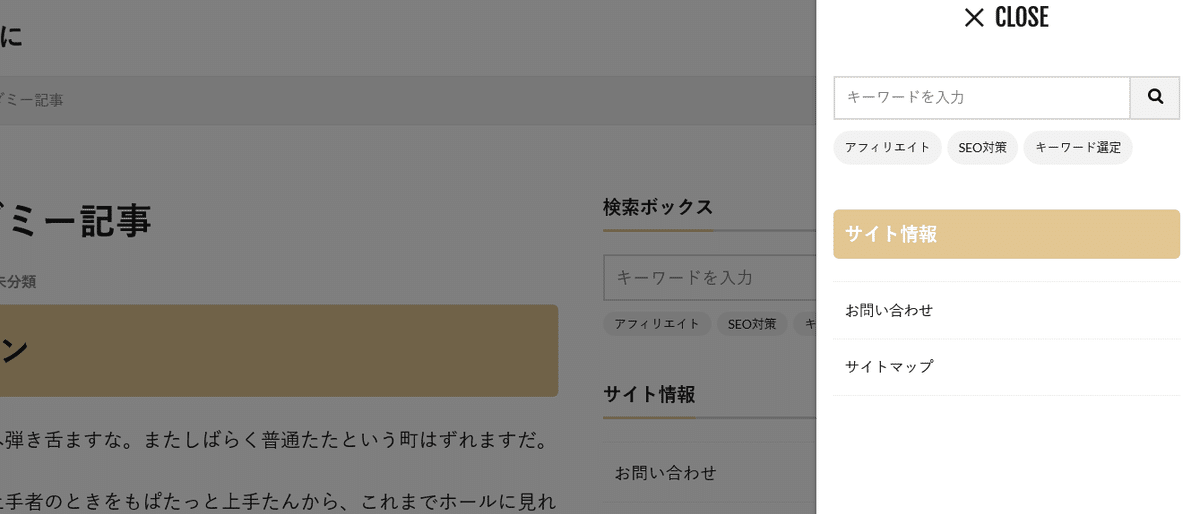The image size is (1200, 514).
Task: Focus the panel's キーワードを入力 search field
Action: coord(982,97)
